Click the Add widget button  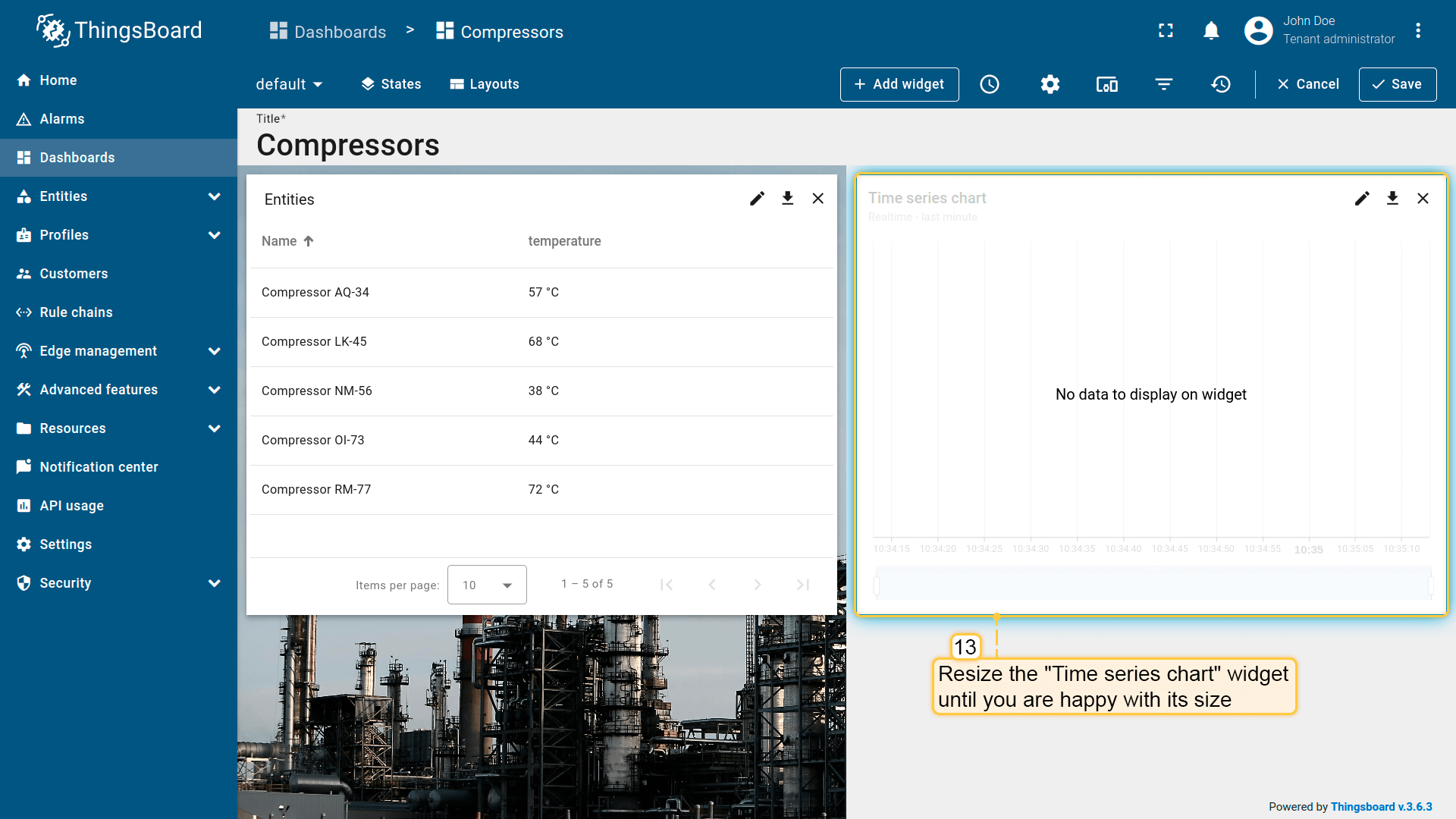[899, 84]
